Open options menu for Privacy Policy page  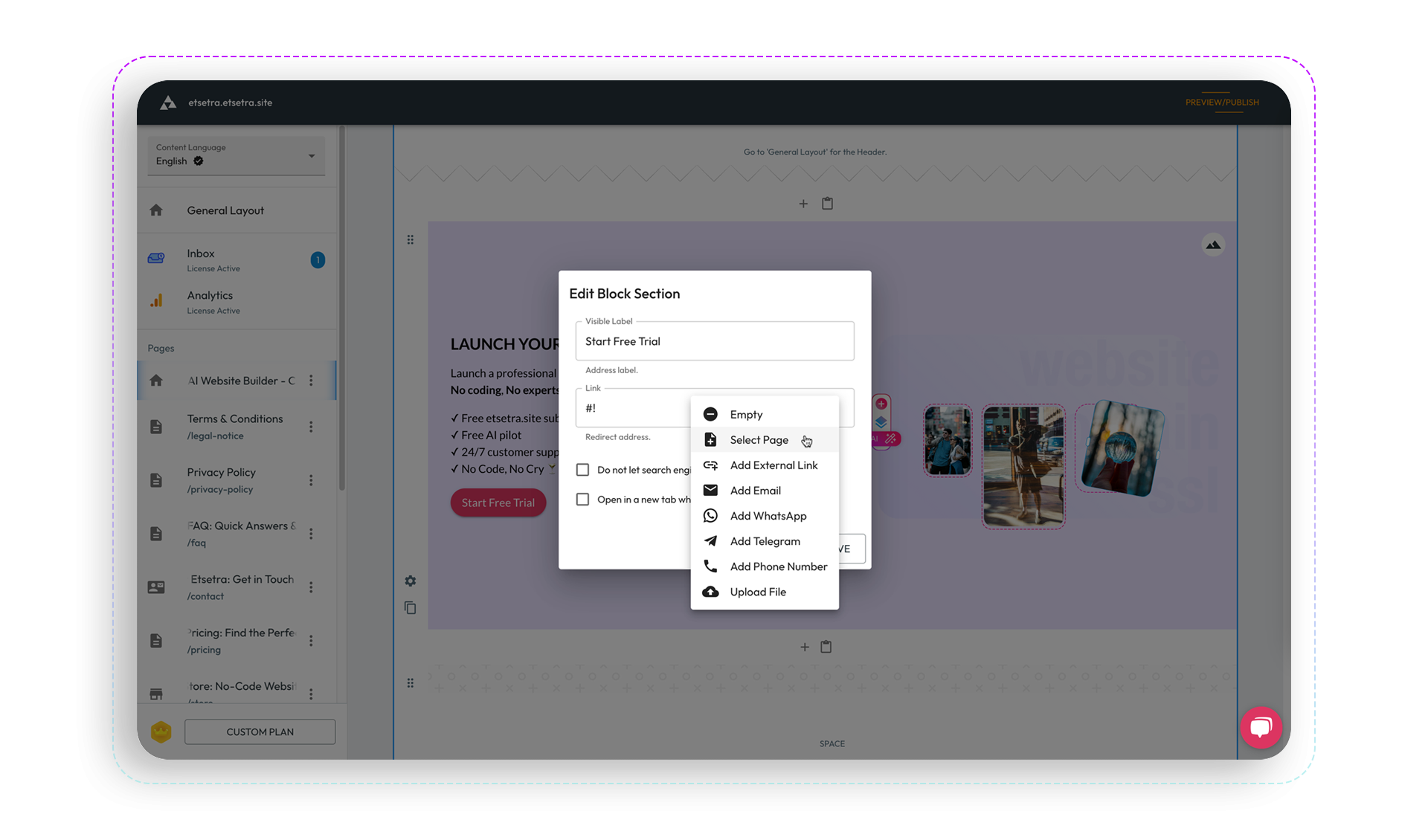click(x=311, y=480)
